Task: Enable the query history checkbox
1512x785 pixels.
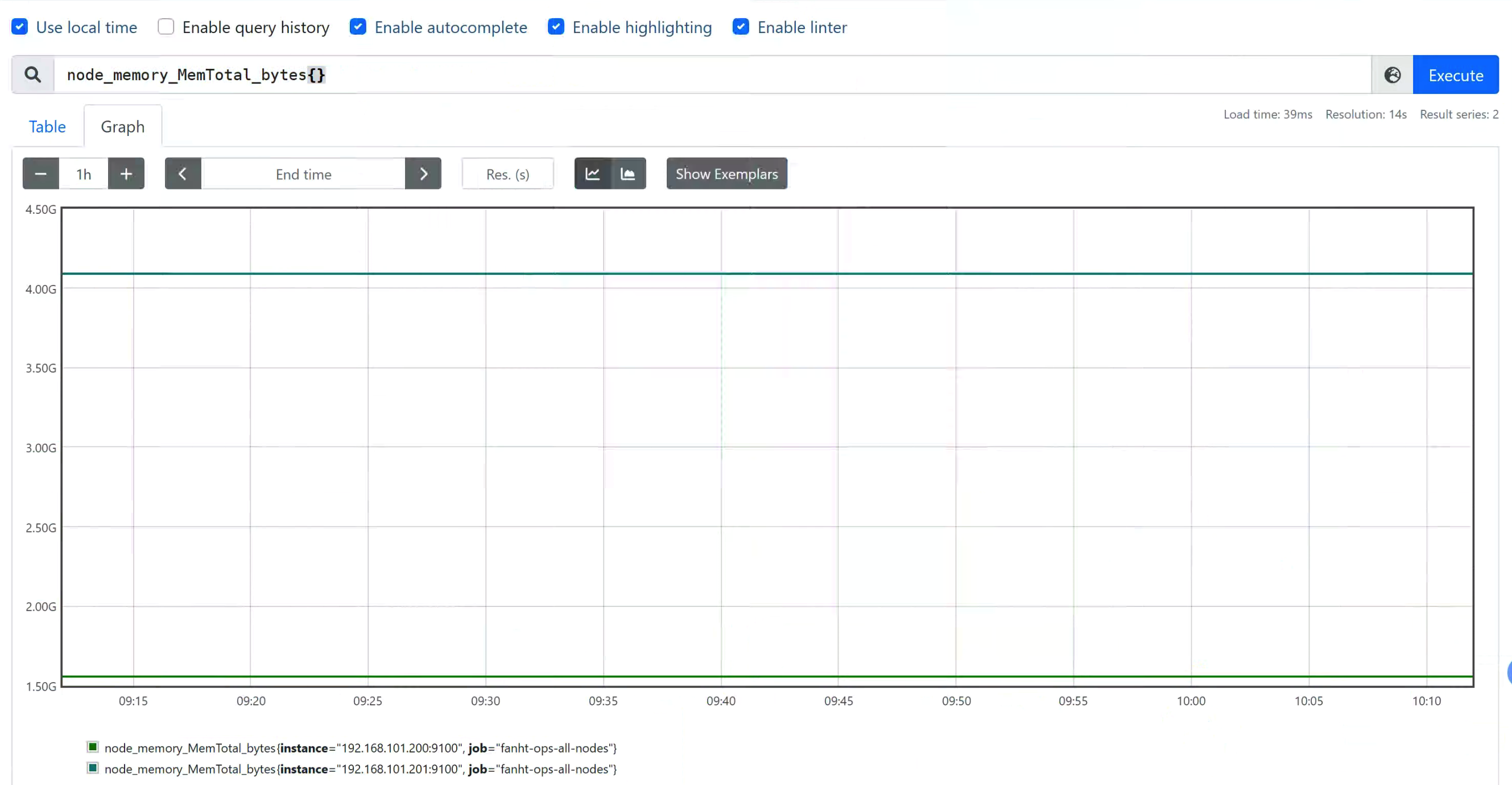Action: (166, 27)
